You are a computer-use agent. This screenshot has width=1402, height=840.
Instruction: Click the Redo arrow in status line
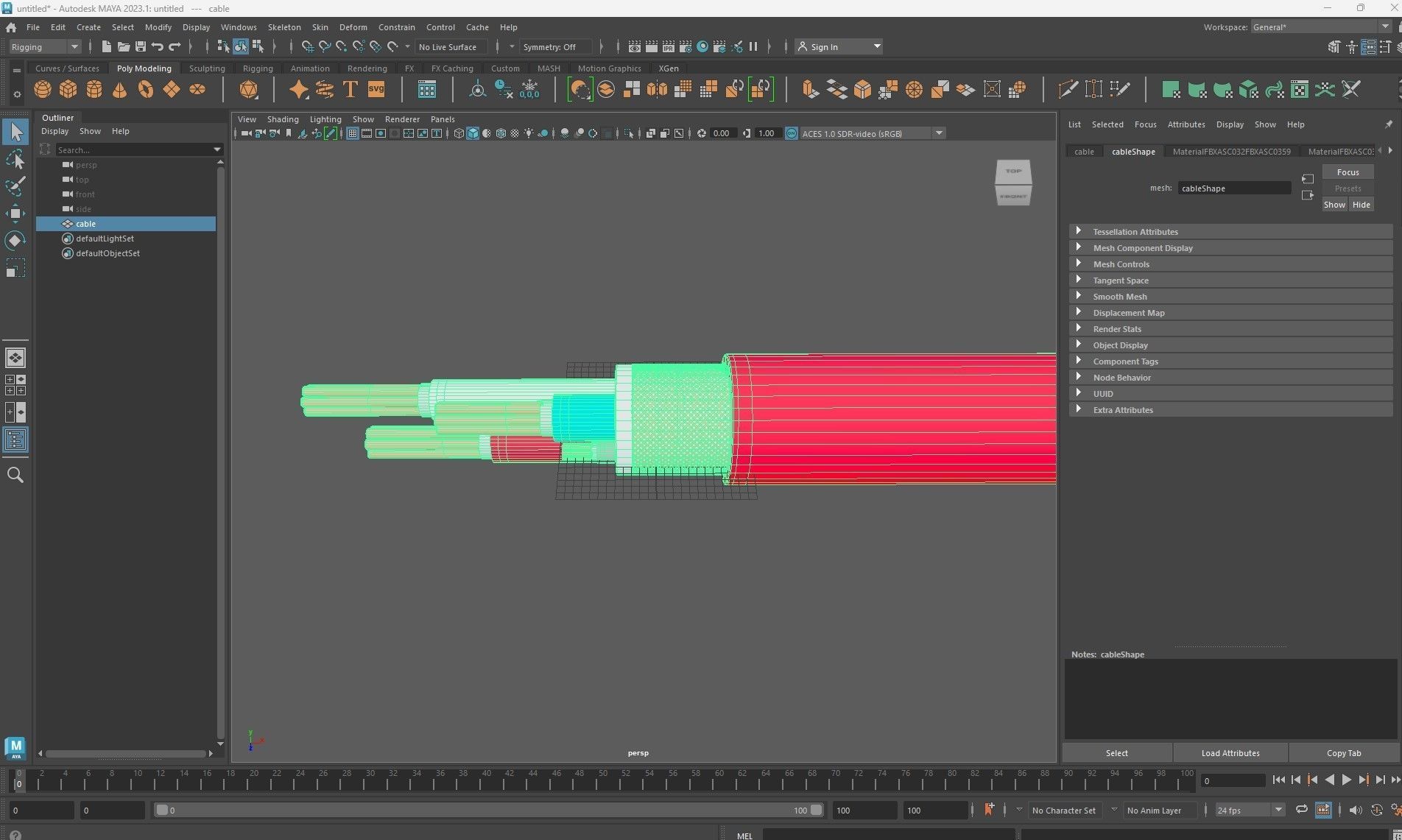coord(175,46)
